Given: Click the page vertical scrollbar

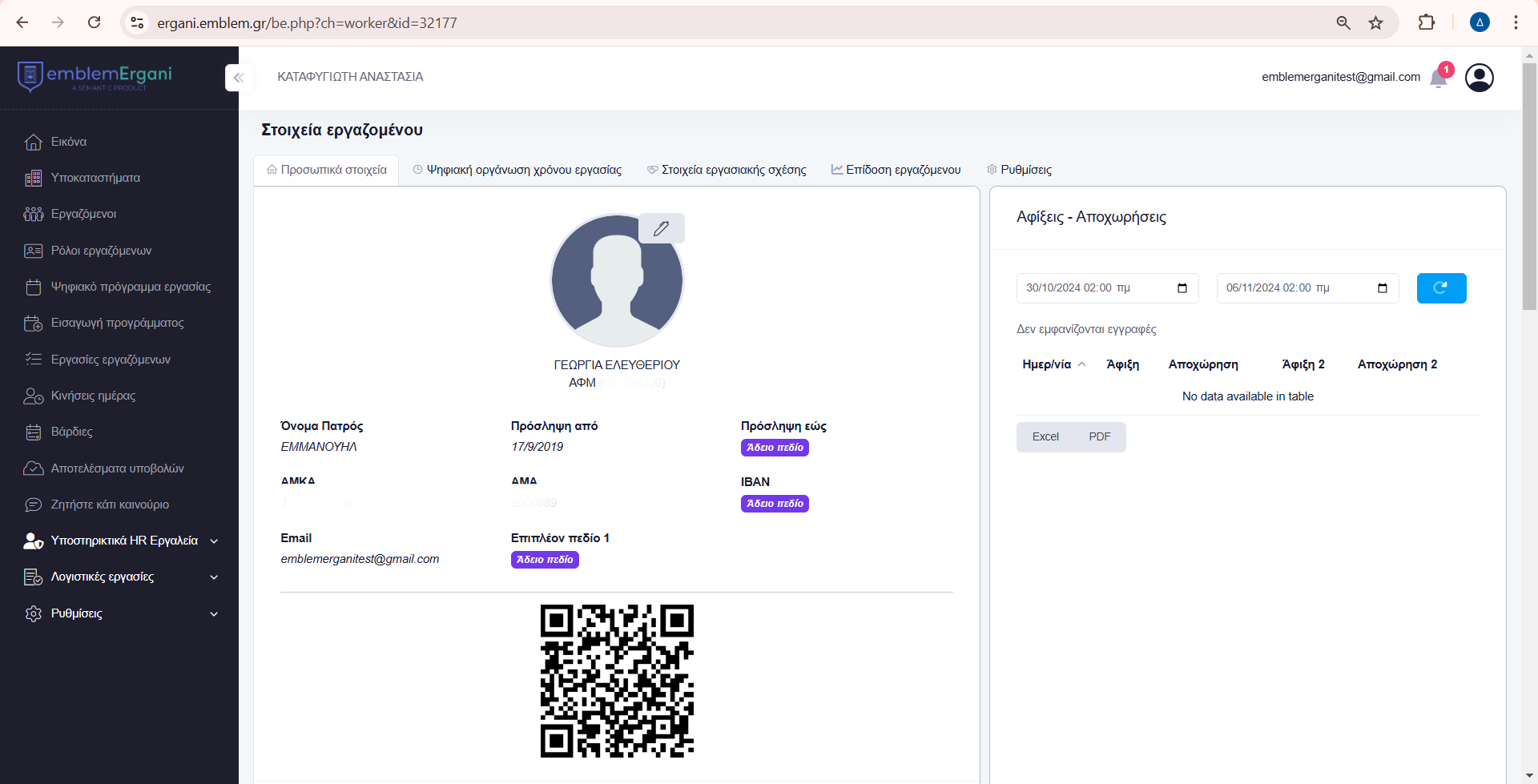Looking at the screenshot, I should point(1529,186).
